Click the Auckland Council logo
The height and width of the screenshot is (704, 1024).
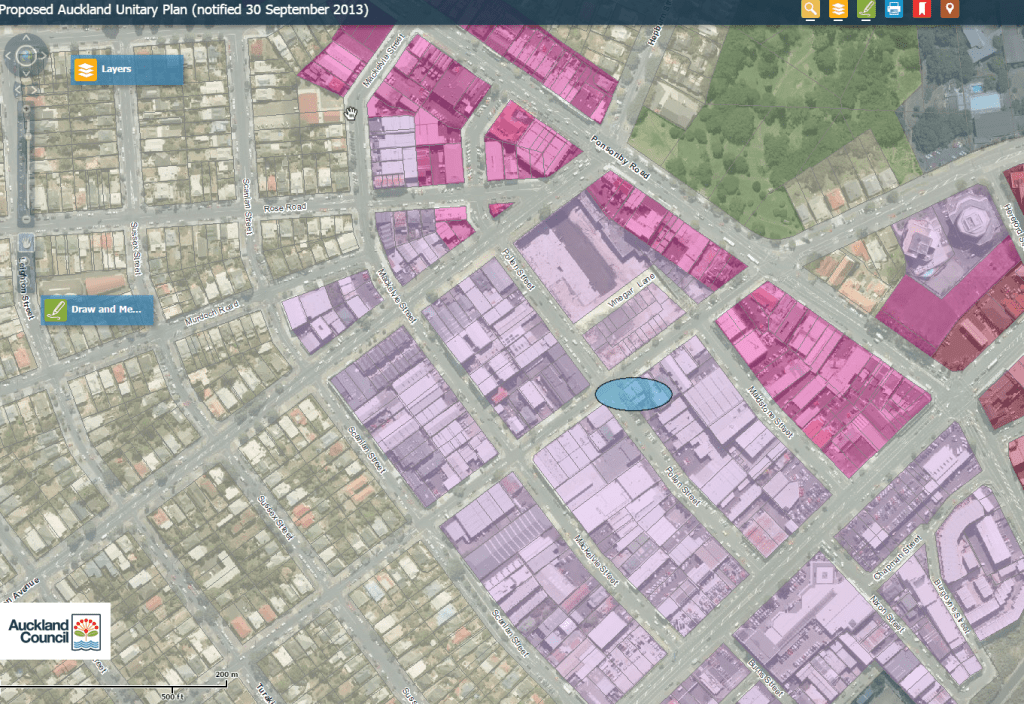coord(55,631)
